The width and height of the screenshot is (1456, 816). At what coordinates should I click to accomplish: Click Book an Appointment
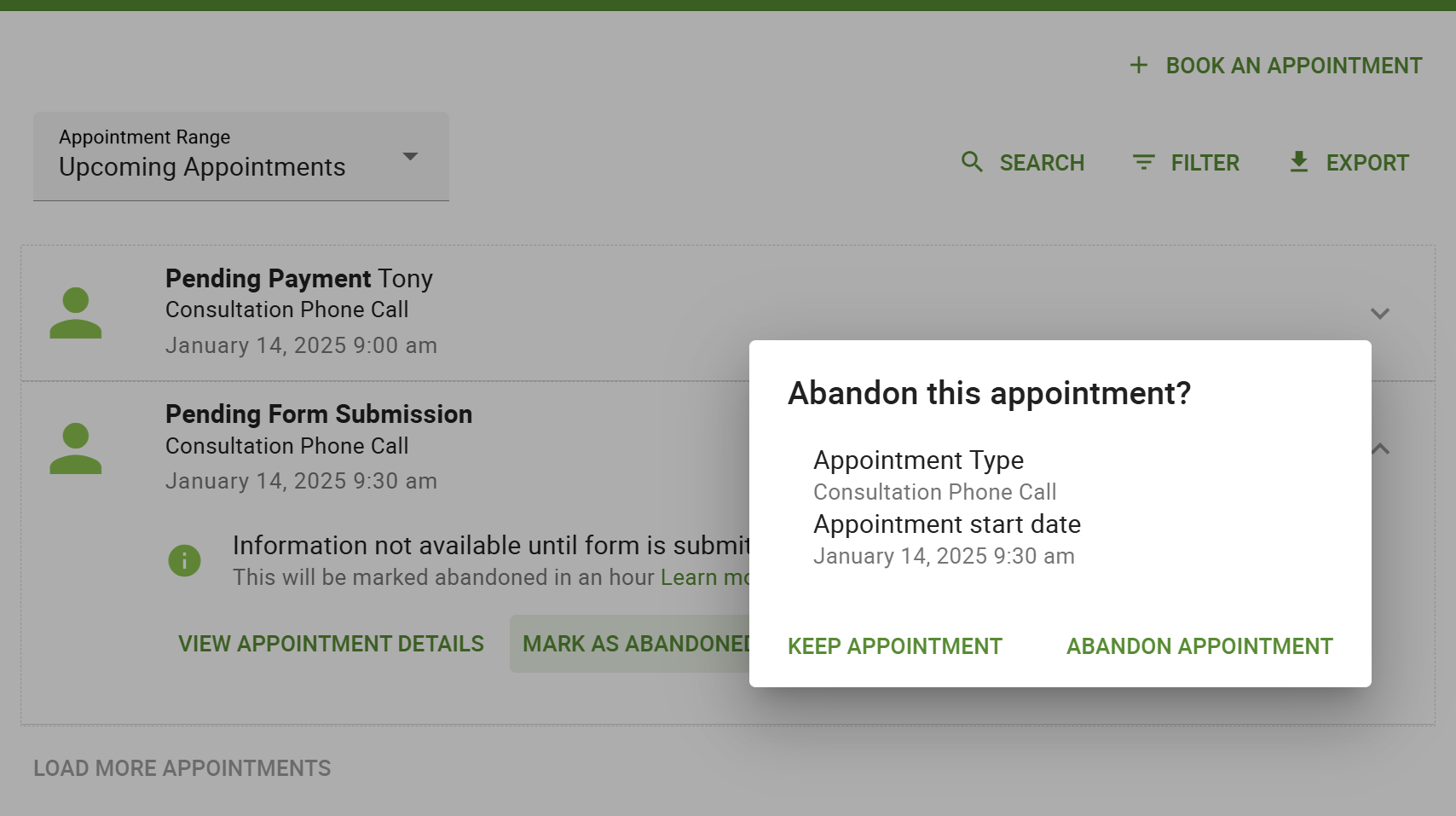[1293, 65]
